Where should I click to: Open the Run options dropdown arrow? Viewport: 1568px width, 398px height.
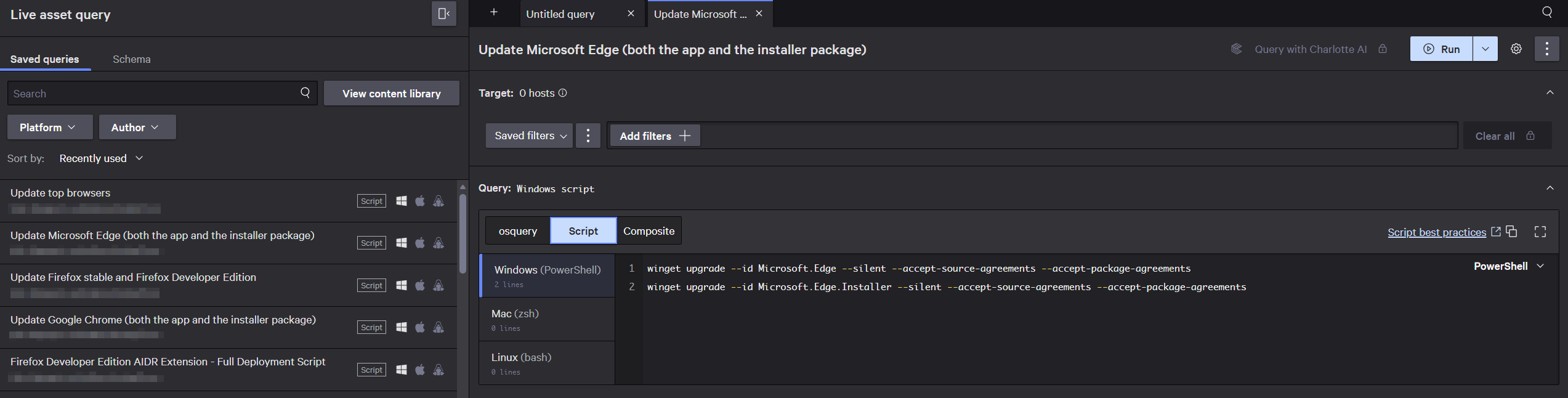(x=1485, y=49)
